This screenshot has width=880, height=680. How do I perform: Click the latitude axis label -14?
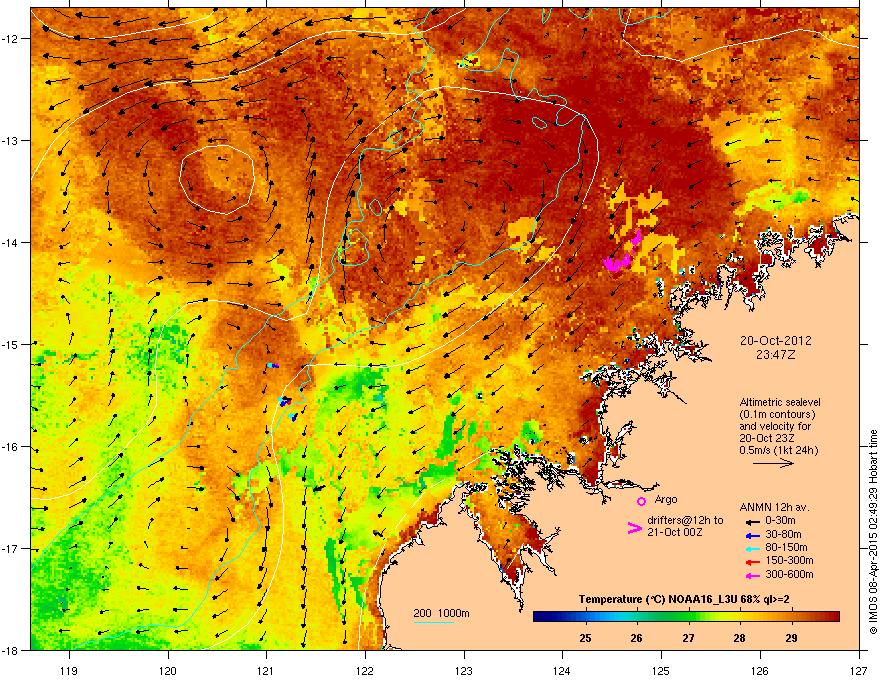click(x=11, y=242)
